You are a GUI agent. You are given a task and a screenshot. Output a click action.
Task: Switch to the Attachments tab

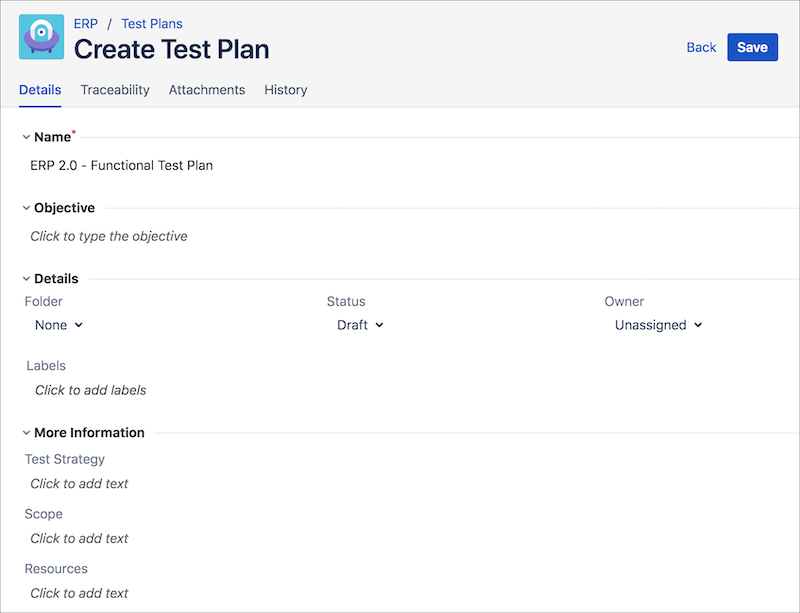coord(207,90)
